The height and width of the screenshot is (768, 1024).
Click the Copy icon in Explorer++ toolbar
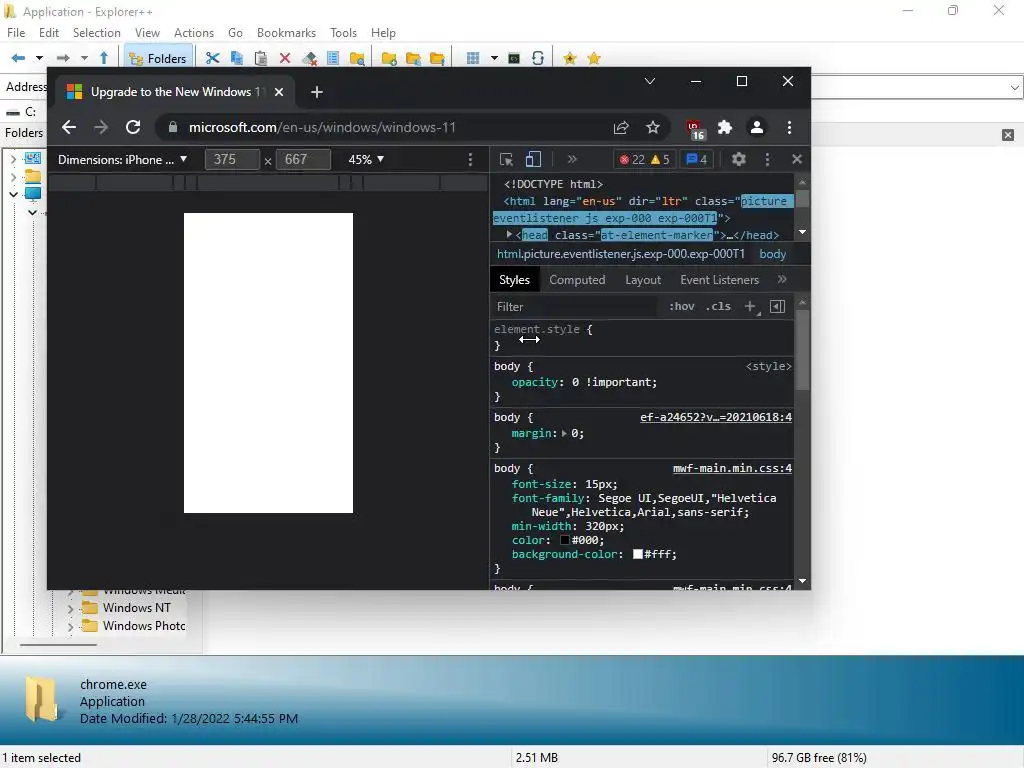[x=236, y=58]
